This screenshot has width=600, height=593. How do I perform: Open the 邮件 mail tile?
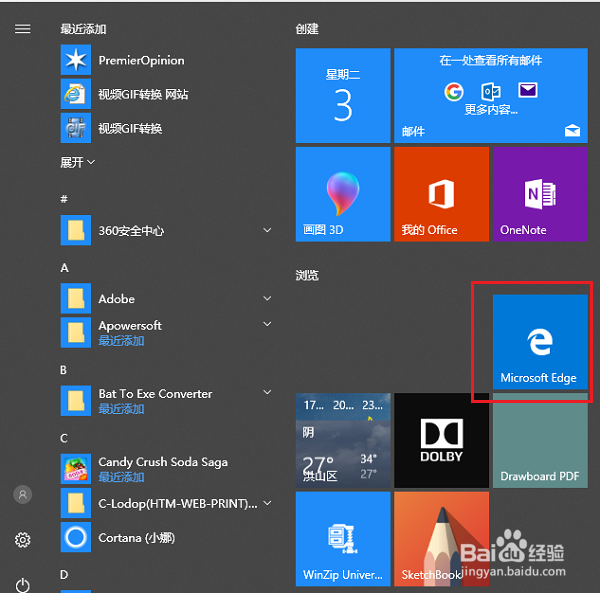click(491, 96)
